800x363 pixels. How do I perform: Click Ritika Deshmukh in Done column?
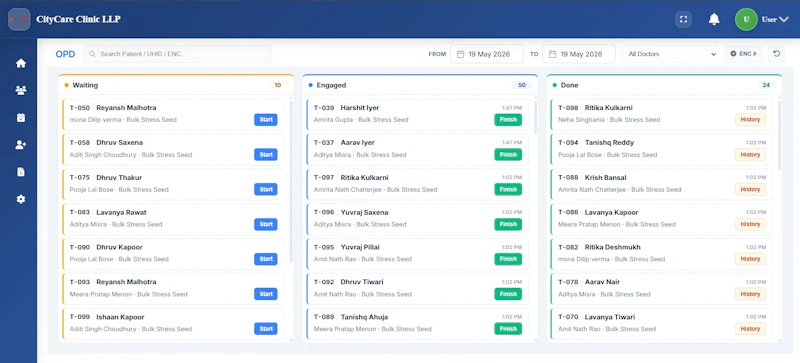[x=613, y=247]
